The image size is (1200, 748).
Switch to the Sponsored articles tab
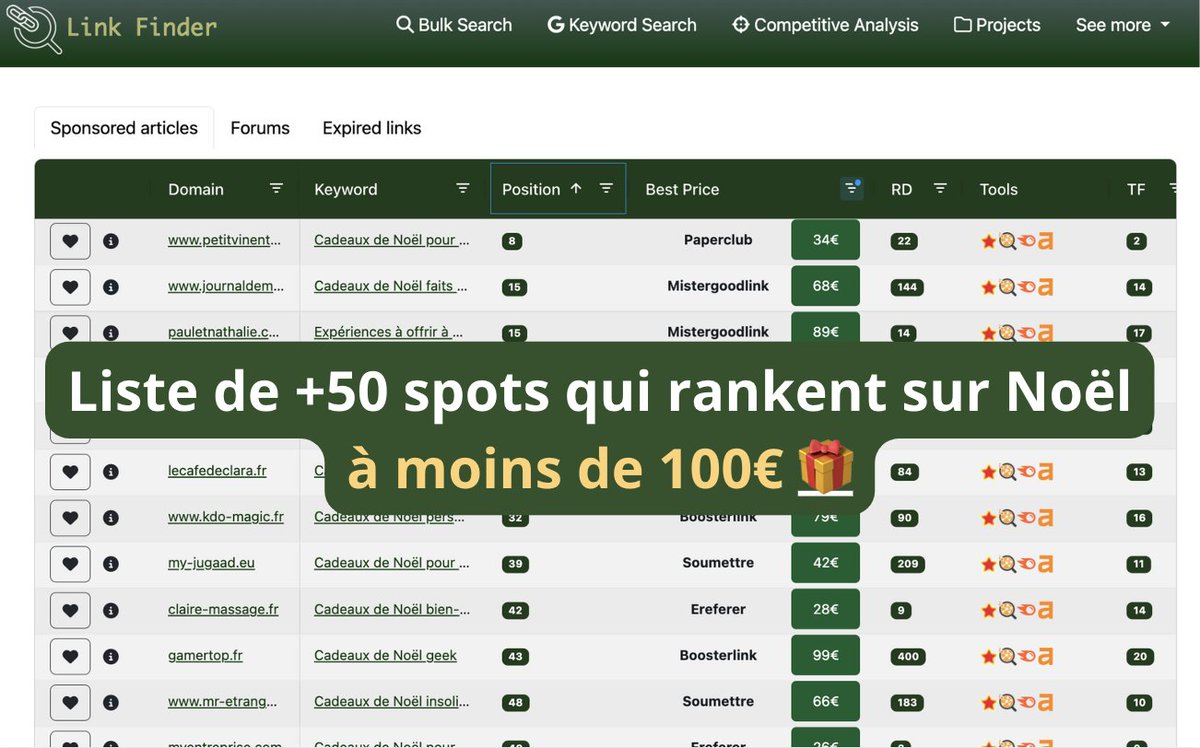tap(124, 128)
